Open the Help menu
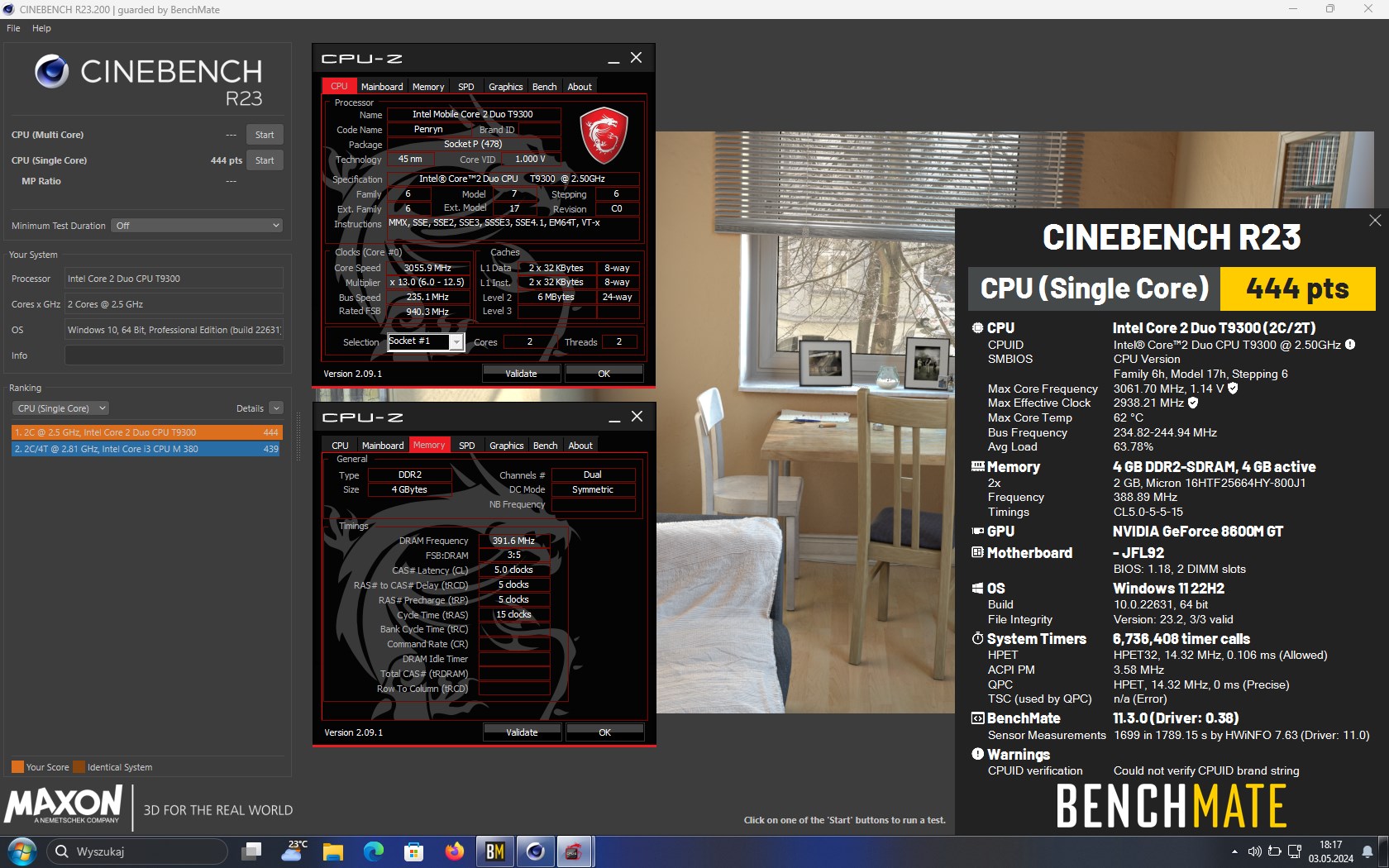Image resolution: width=1389 pixels, height=868 pixels. (x=41, y=28)
